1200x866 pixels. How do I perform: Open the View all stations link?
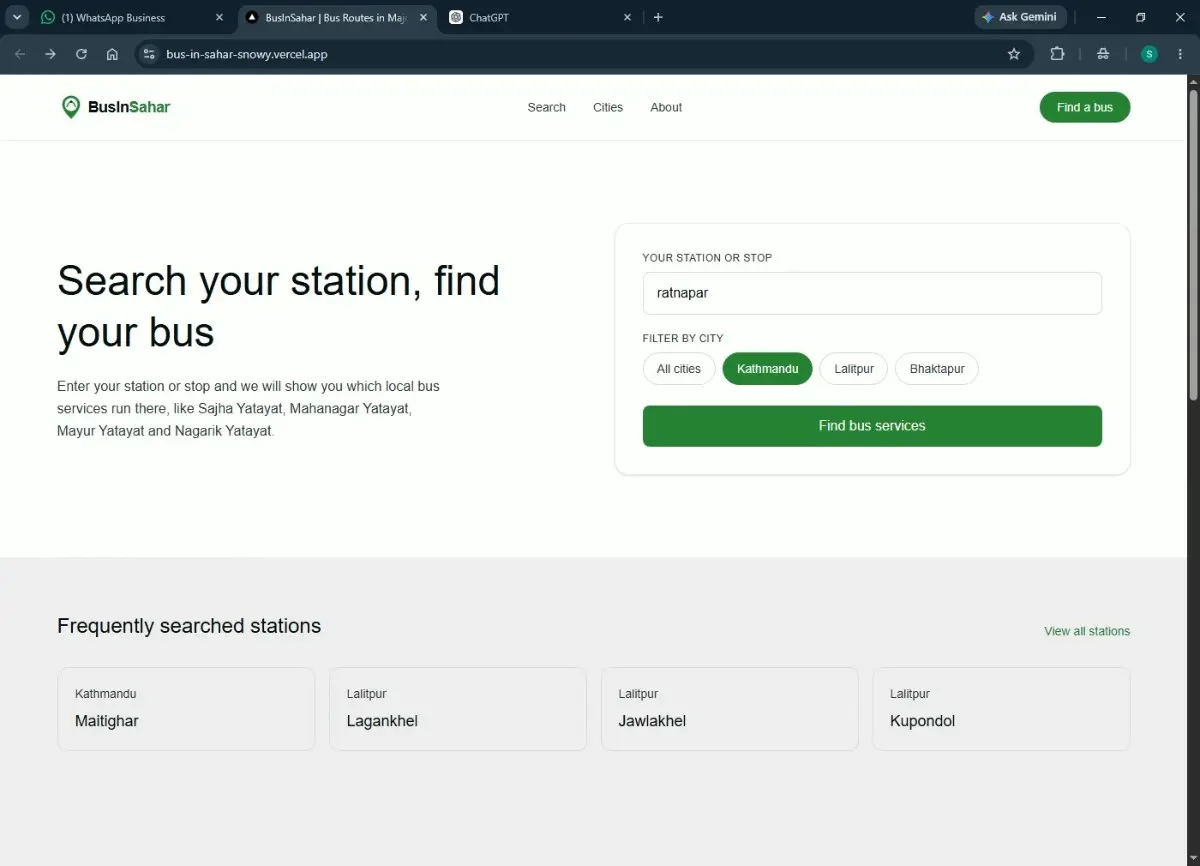1087,631
